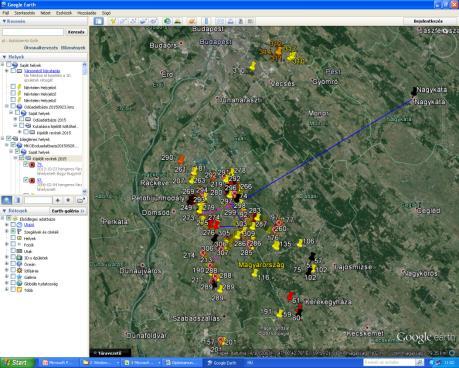459x368 pixels.
Task: Click the orange pushpin labeled 290
Action: [181, 160]
